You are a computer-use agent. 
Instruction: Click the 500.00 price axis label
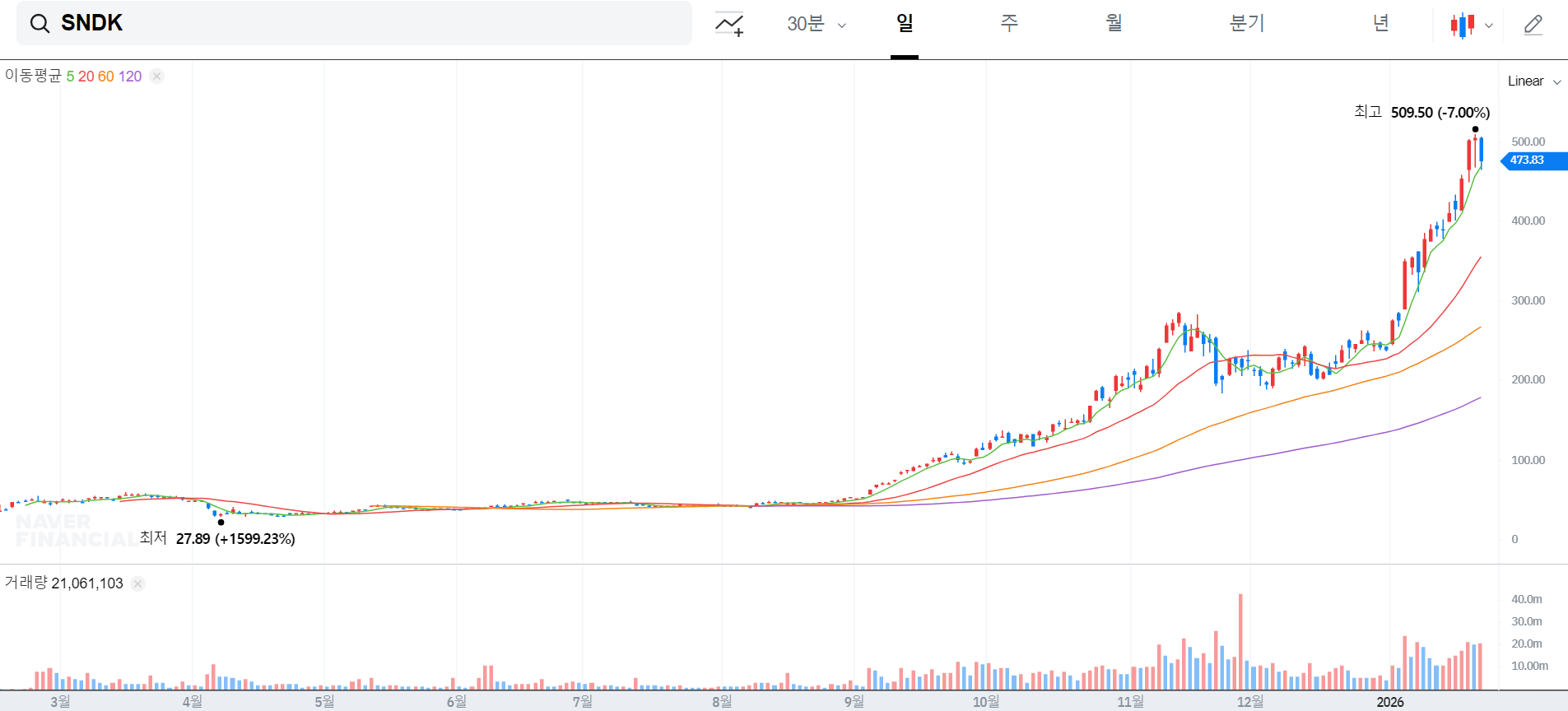[x=1528, y=142]
